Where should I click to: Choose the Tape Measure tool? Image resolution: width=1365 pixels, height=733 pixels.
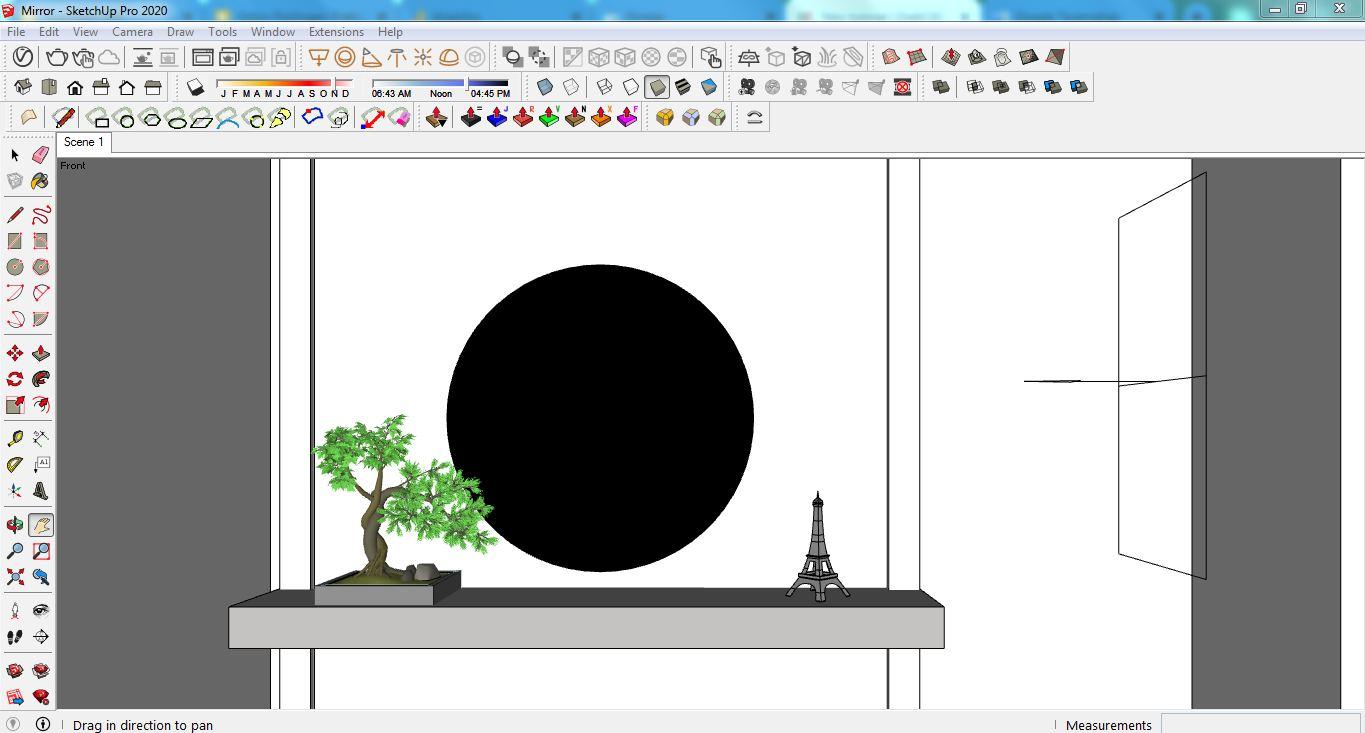15,438
